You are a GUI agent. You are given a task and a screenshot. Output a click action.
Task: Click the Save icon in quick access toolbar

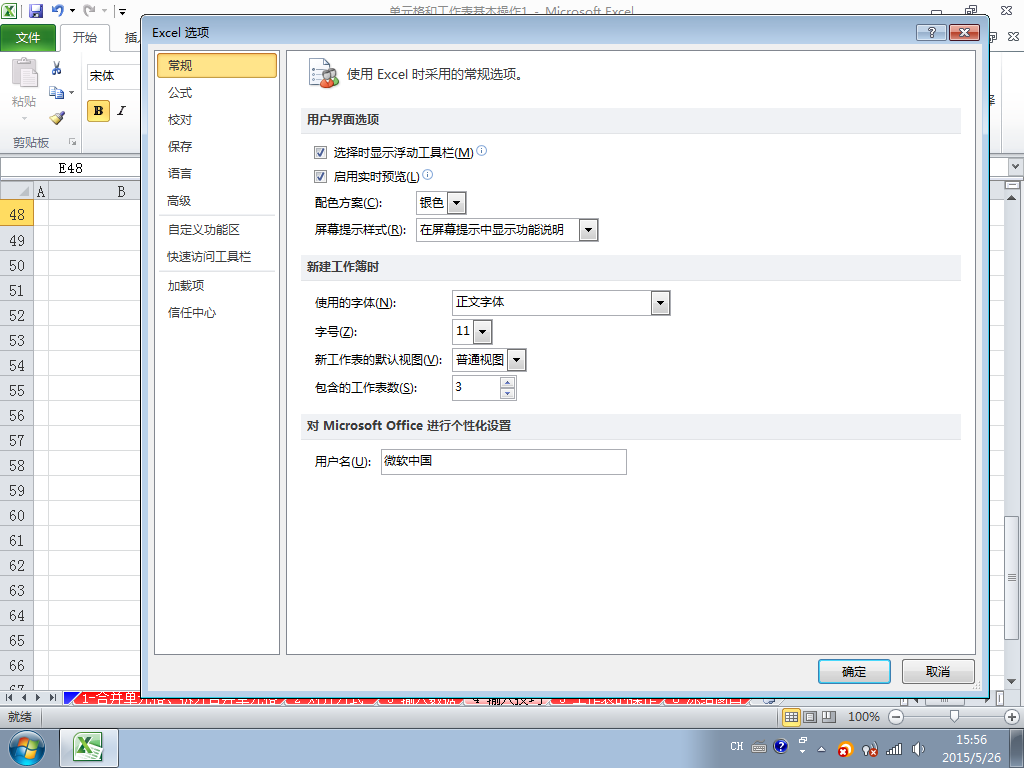click(x=35, y=11)
